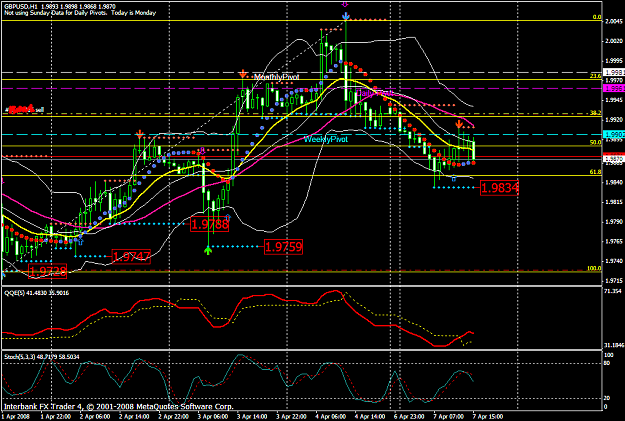The width and height of the screenshot is (625, 421).
Task: Click the white 1.9981 price tag on axis
Action: (x=614, y=72)
